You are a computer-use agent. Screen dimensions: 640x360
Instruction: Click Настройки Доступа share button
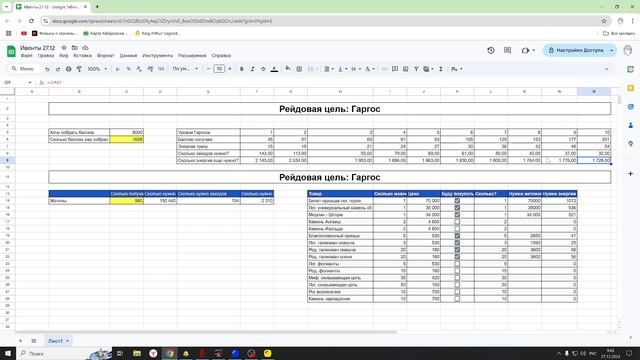tap(576, 50)
